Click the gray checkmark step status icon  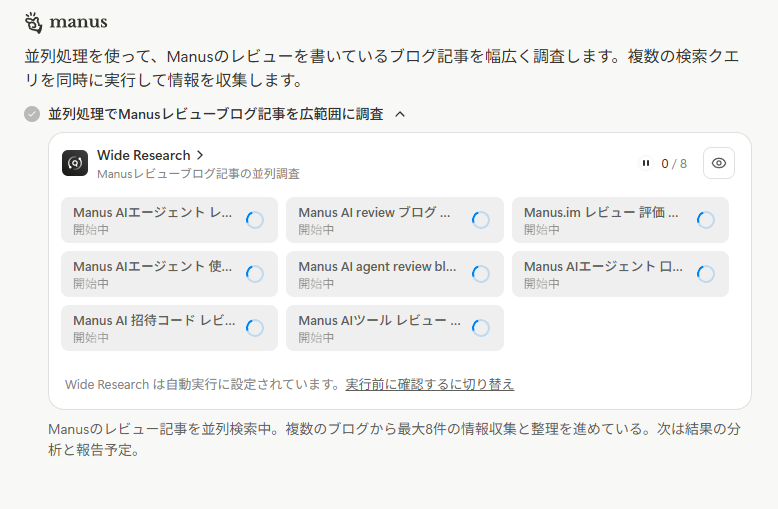tap(32, 114)
